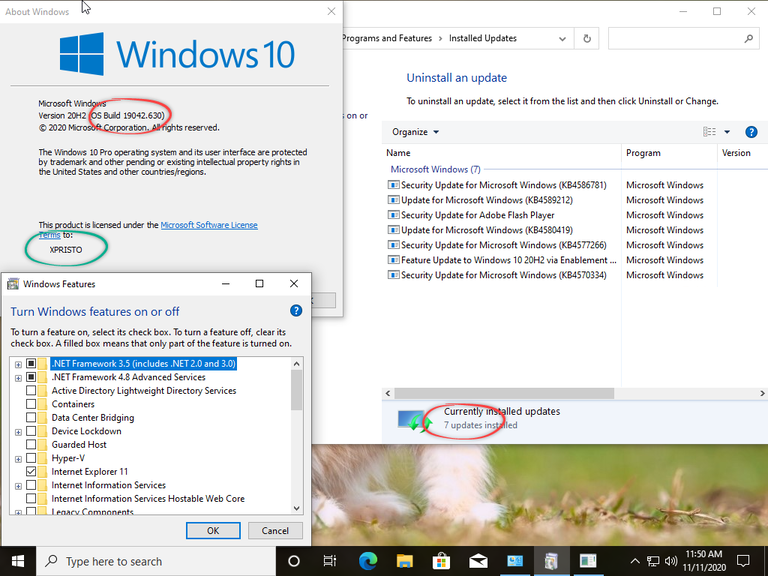
Task: Open File Explorer from taskbar
Action: [405, 561]
